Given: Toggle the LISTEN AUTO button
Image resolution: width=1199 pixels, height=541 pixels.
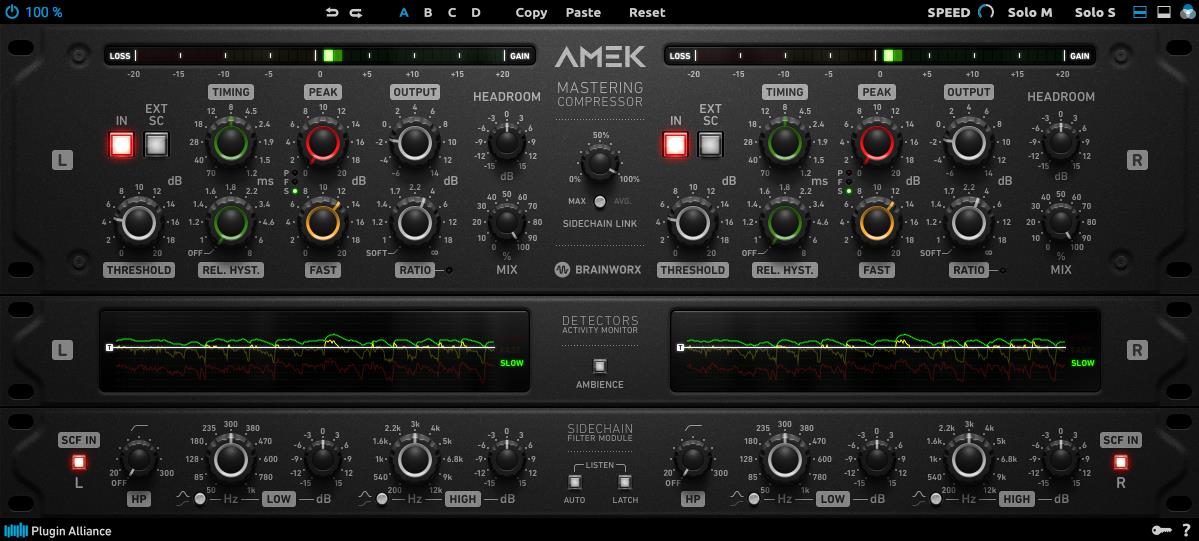Looking at the screenshot, I should (574, 482).
